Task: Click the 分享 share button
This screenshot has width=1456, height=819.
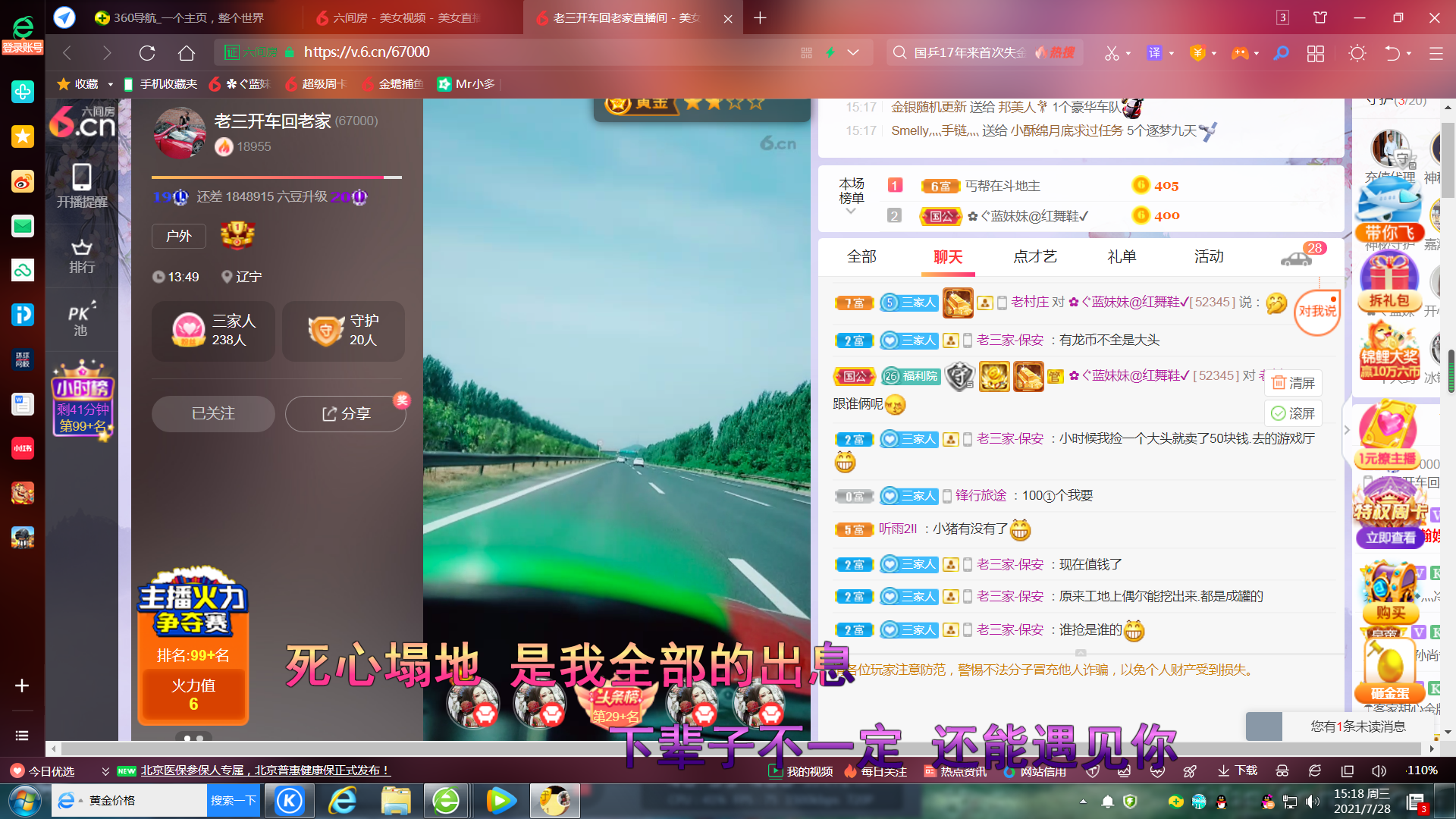Action: click(x=346, y=413)
